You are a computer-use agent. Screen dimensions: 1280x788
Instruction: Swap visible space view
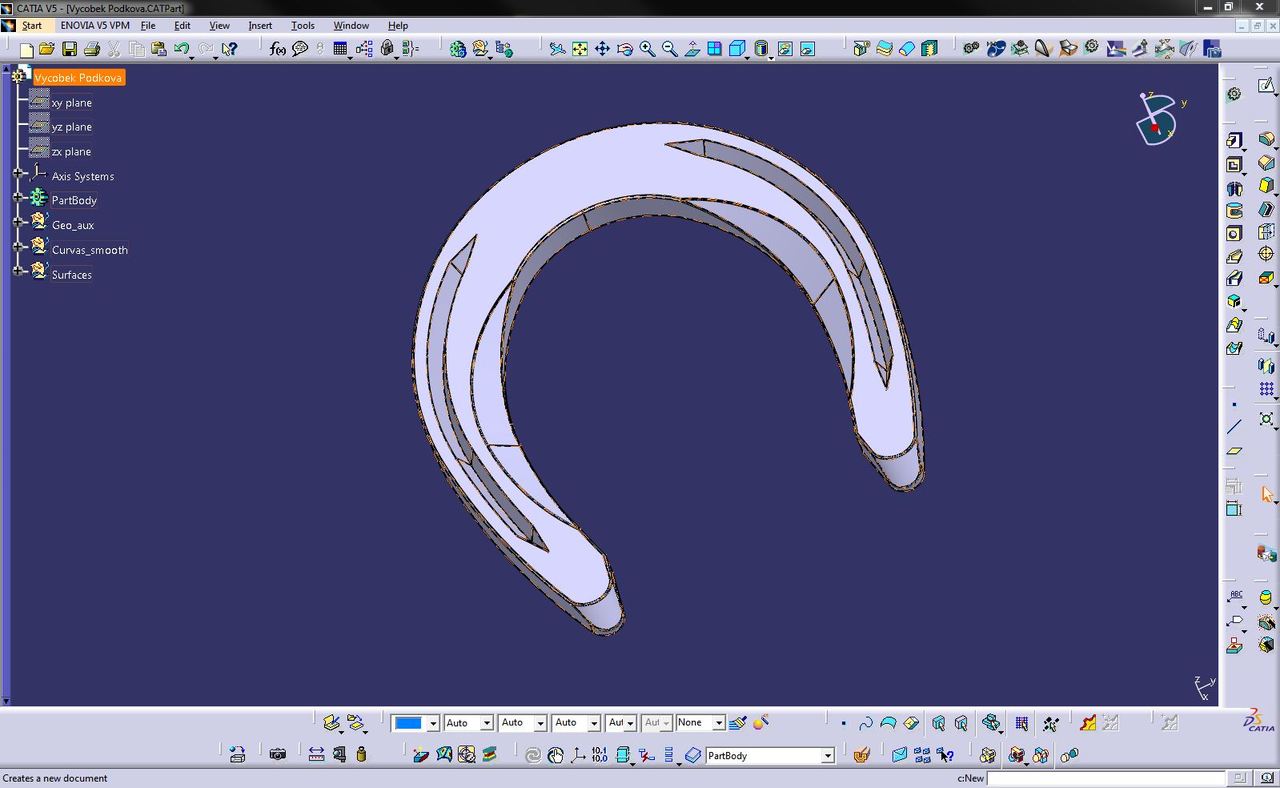(807, 49)
